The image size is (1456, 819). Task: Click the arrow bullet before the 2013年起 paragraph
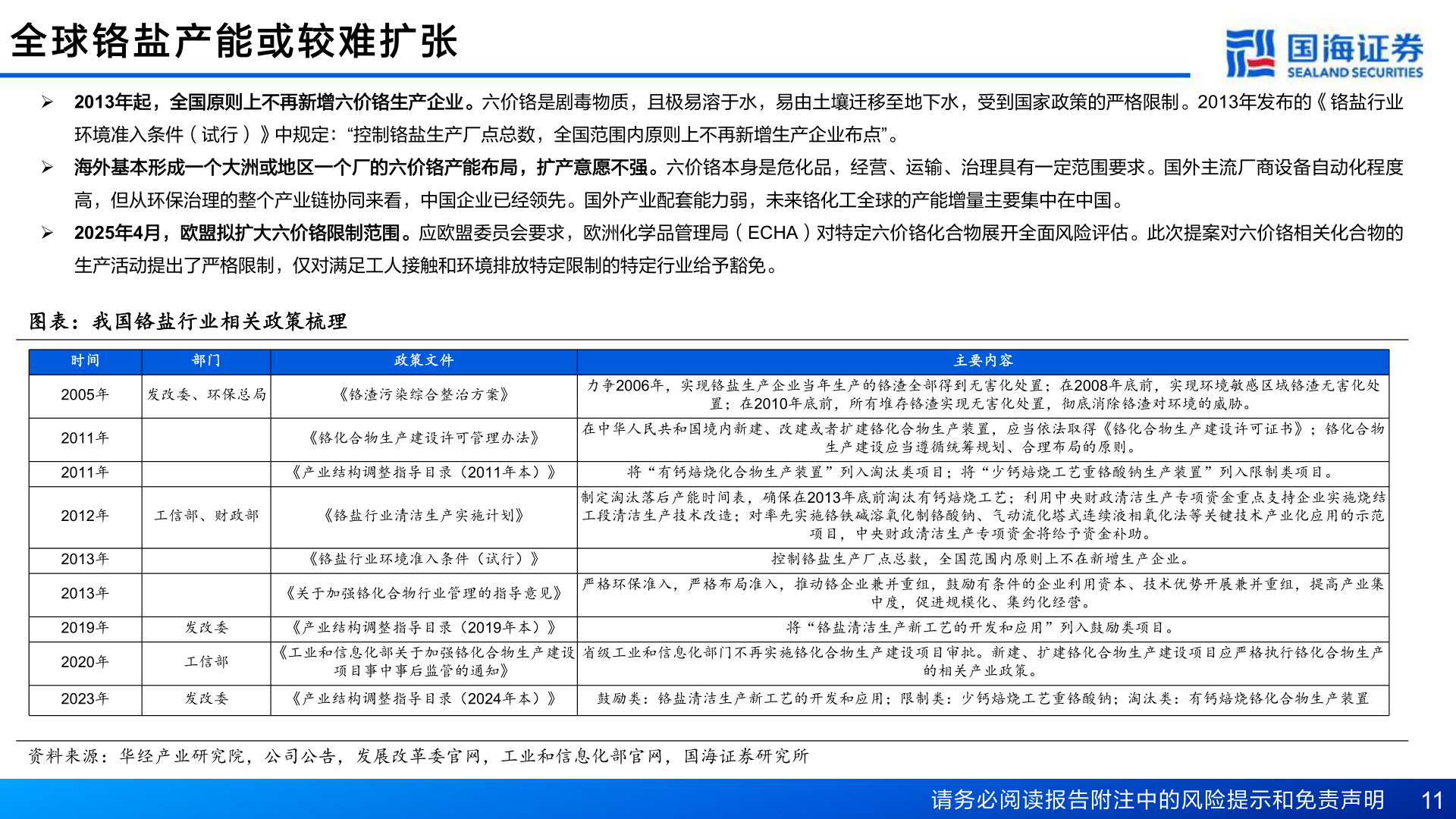(x=48, y=102)
